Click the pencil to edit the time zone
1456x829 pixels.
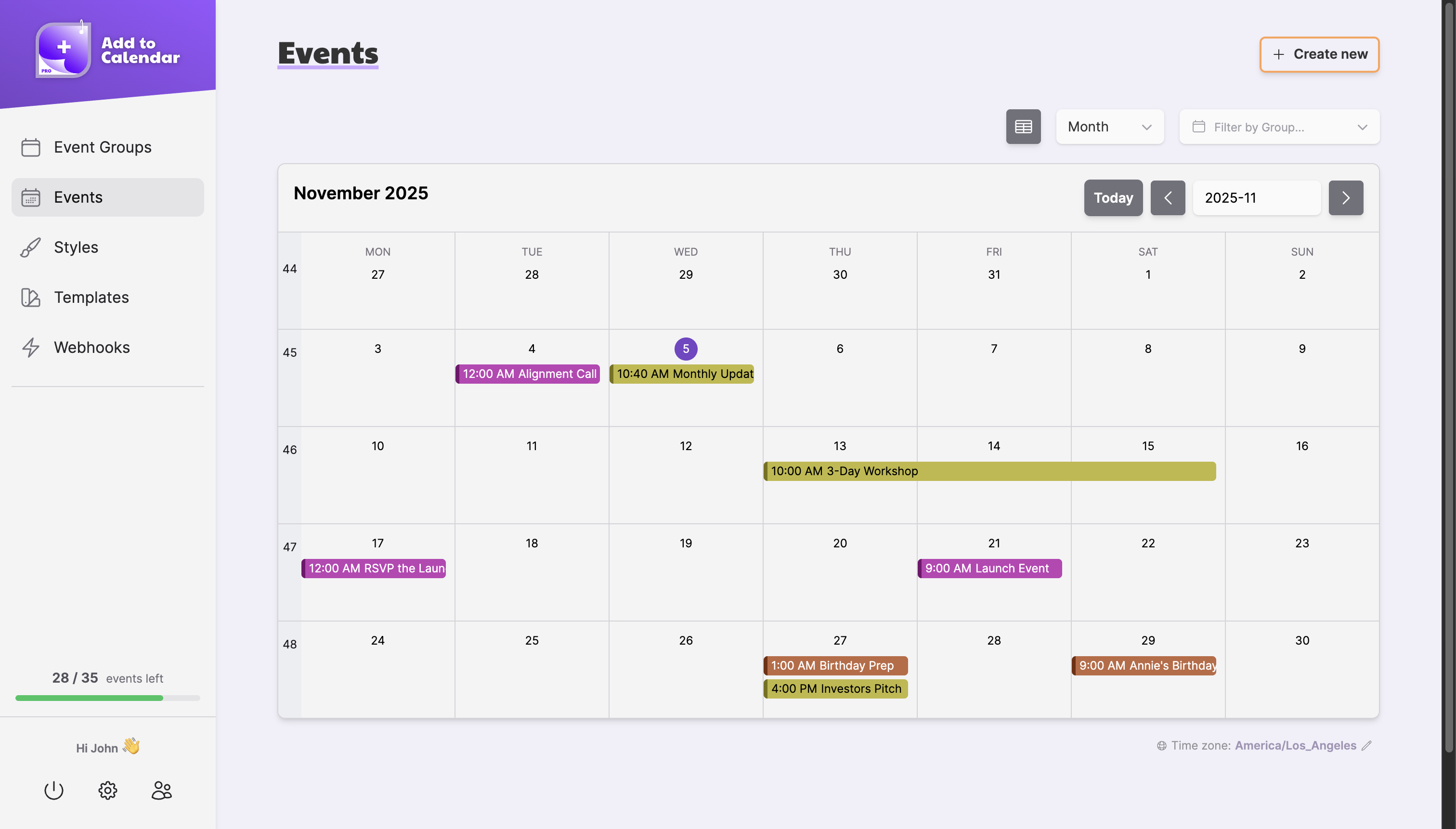[x=1366, y=746]
